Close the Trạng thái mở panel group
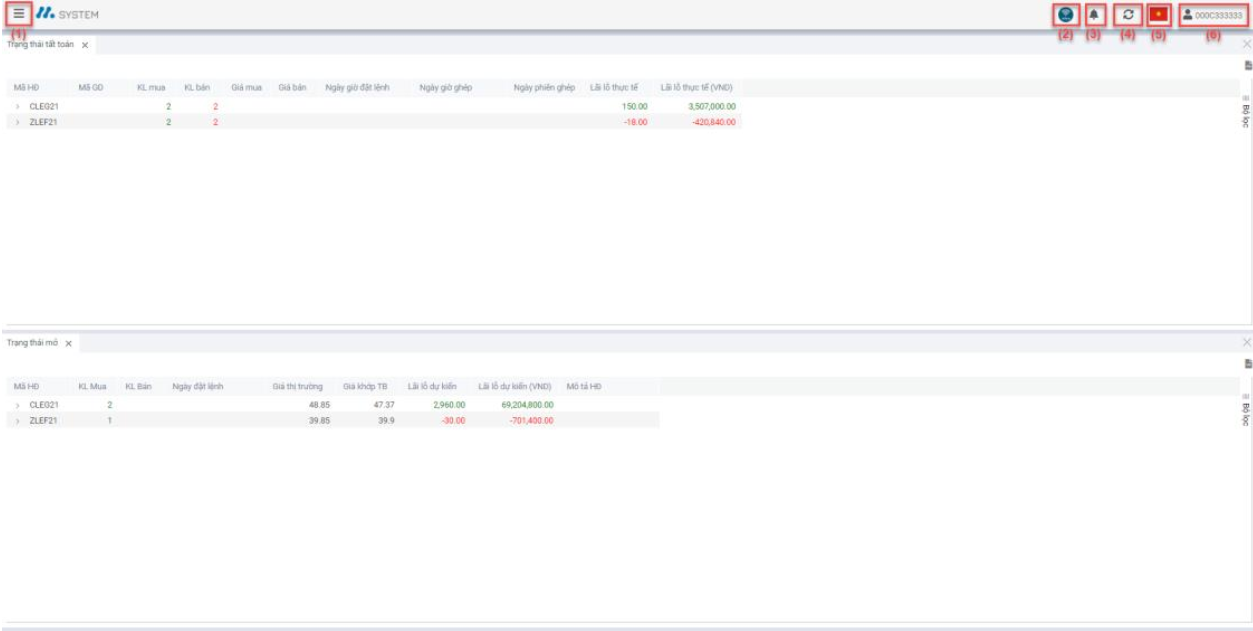The width and height of the screenshot is (1253, 631). click(1246, 342)
